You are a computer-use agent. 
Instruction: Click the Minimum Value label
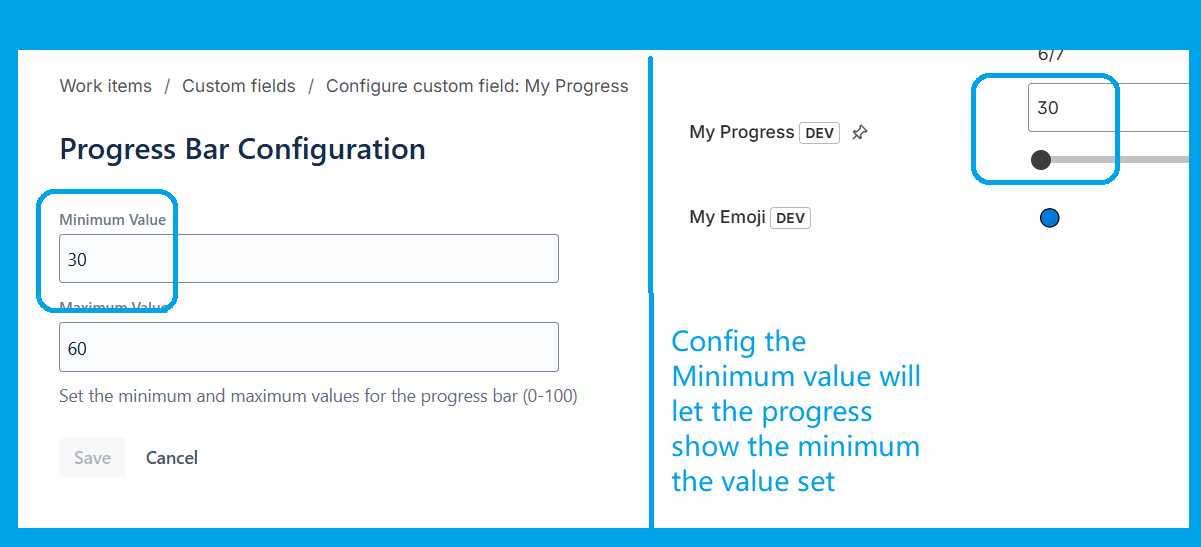click(112, 219)
